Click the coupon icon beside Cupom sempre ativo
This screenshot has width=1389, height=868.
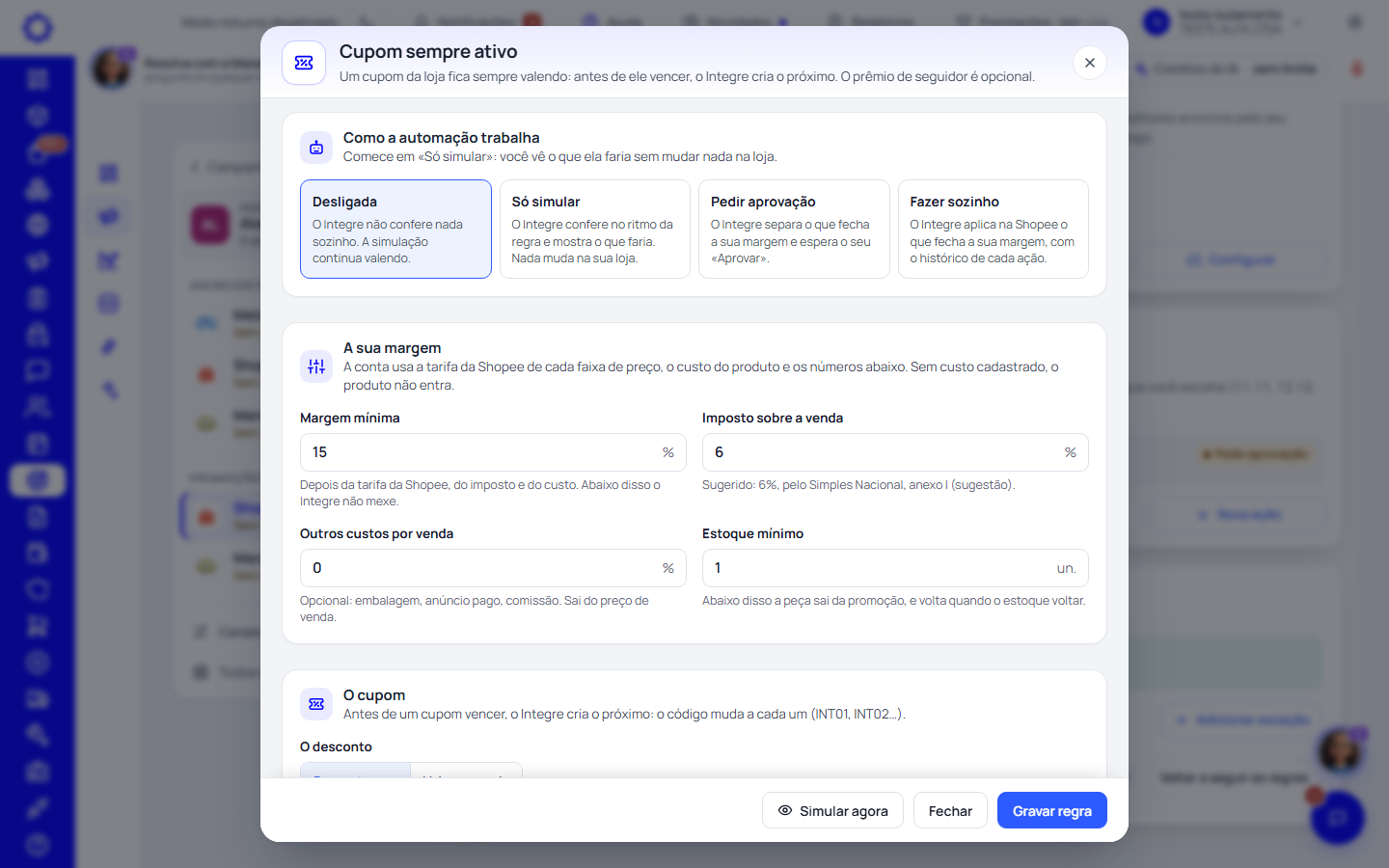point(304,63)
